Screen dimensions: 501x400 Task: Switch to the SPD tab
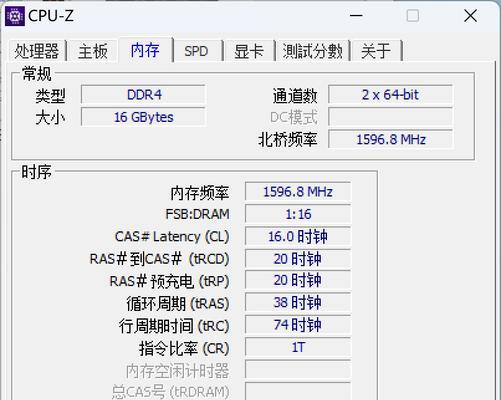coord(196,51)
